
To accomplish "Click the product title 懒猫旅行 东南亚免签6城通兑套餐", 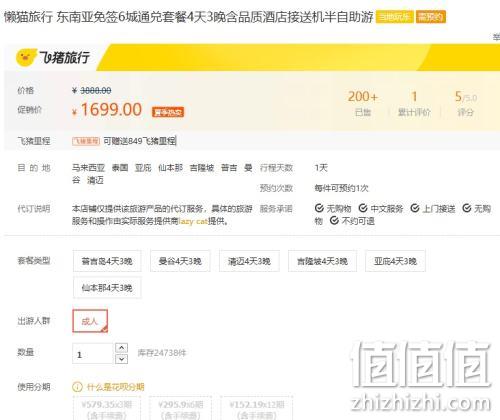I will coord(188,17).
